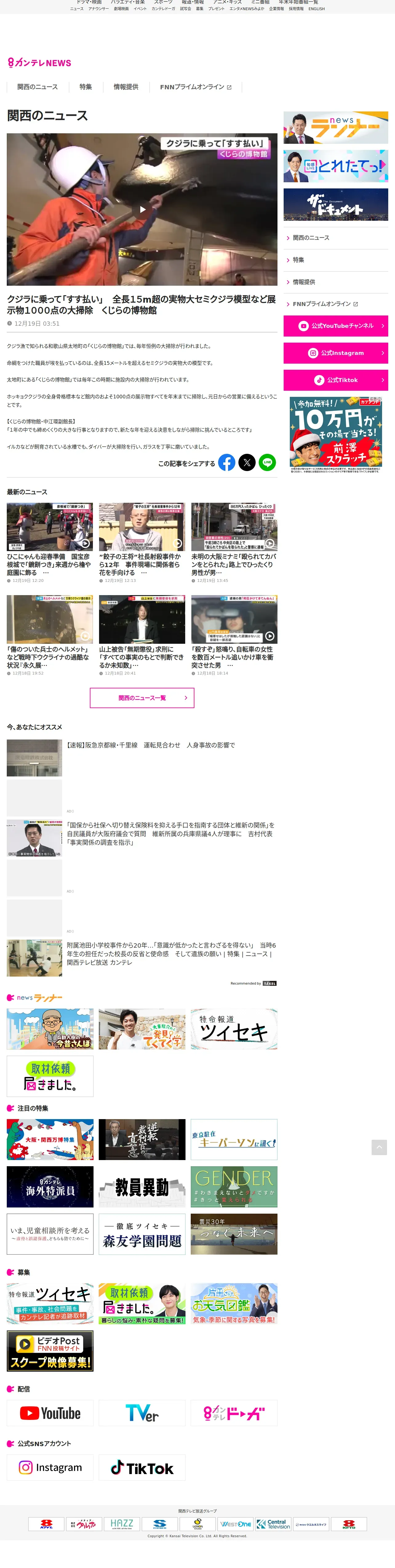The height and width of the screenshot is (1568, 395).
Task: Click the カンテレNEWS logo
Action: 40,63
